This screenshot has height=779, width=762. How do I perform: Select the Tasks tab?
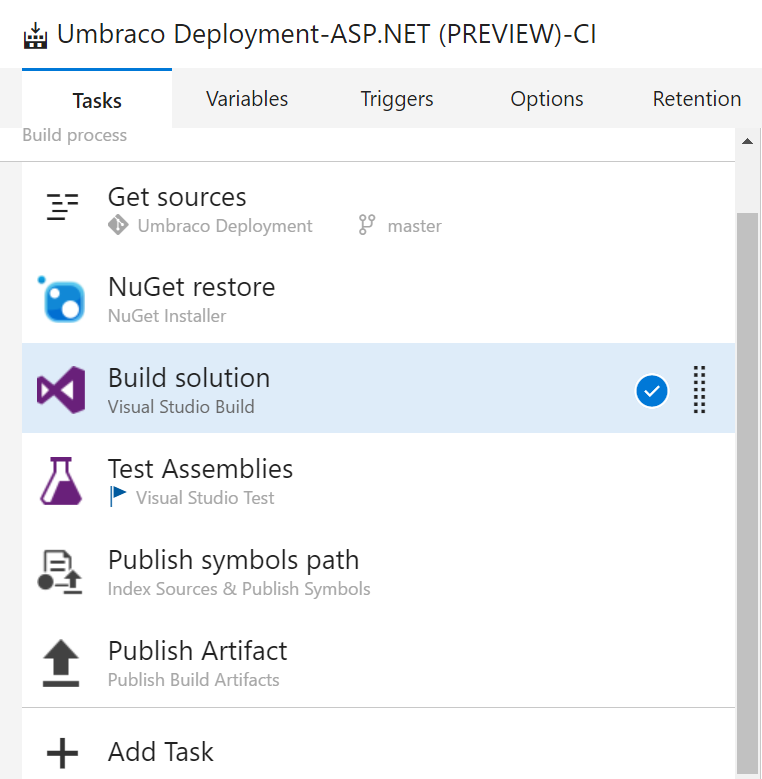97,100
